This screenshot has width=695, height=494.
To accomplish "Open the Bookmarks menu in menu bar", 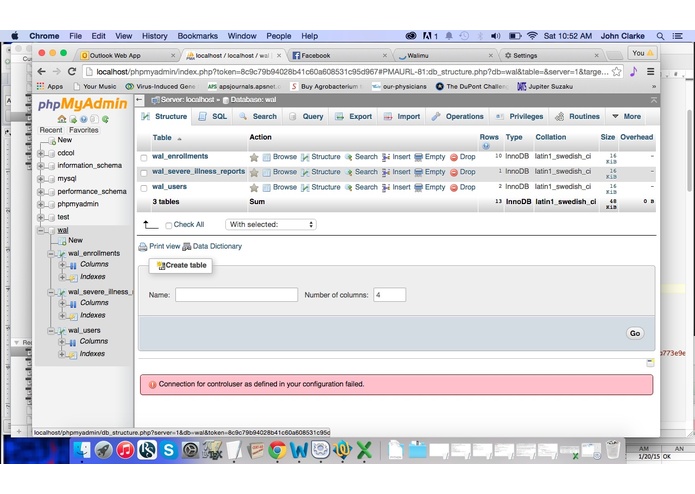I will point(198,36).
